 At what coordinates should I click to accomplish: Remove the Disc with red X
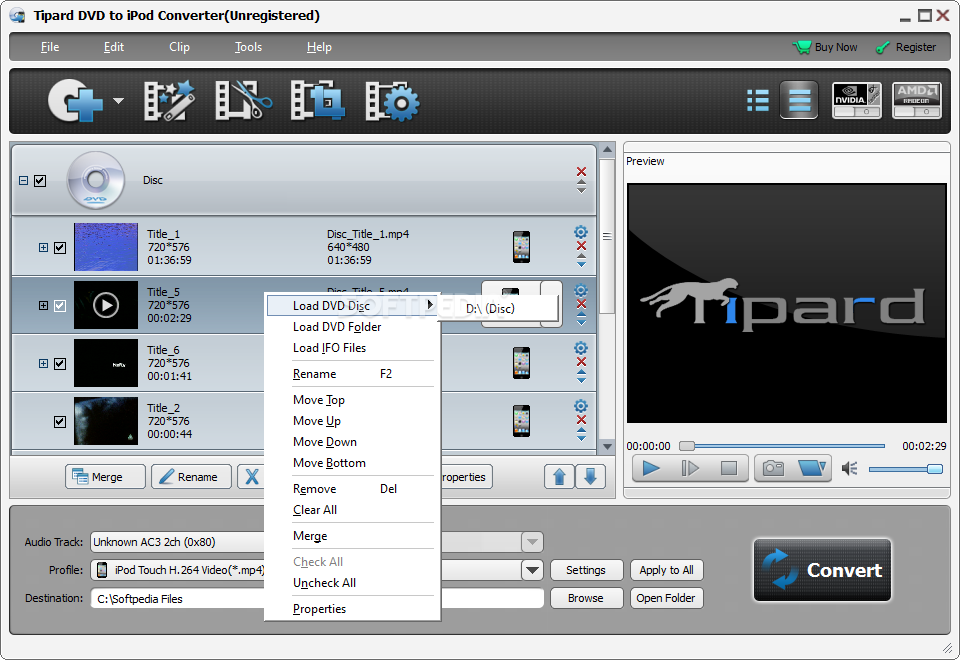pos(582,171)
